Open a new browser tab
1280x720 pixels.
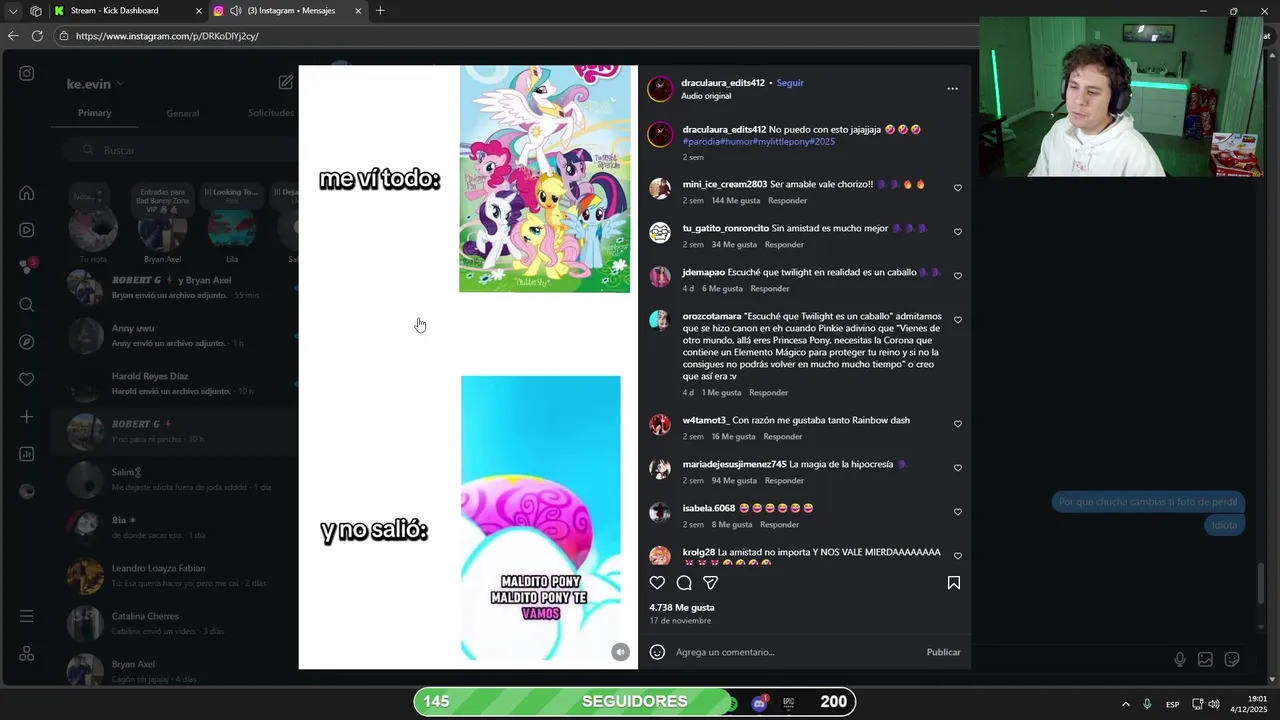pos(380,11)
